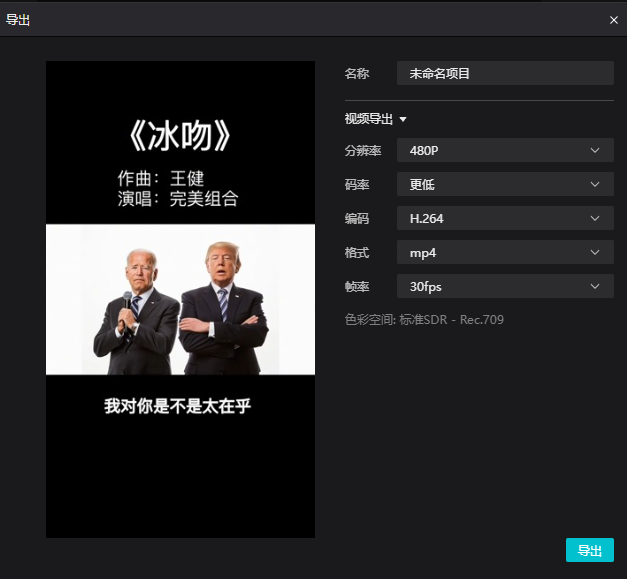This screenshot has width=627, height=579.
Task: Click the 视频导出 section heading
Action: (369, 119)
